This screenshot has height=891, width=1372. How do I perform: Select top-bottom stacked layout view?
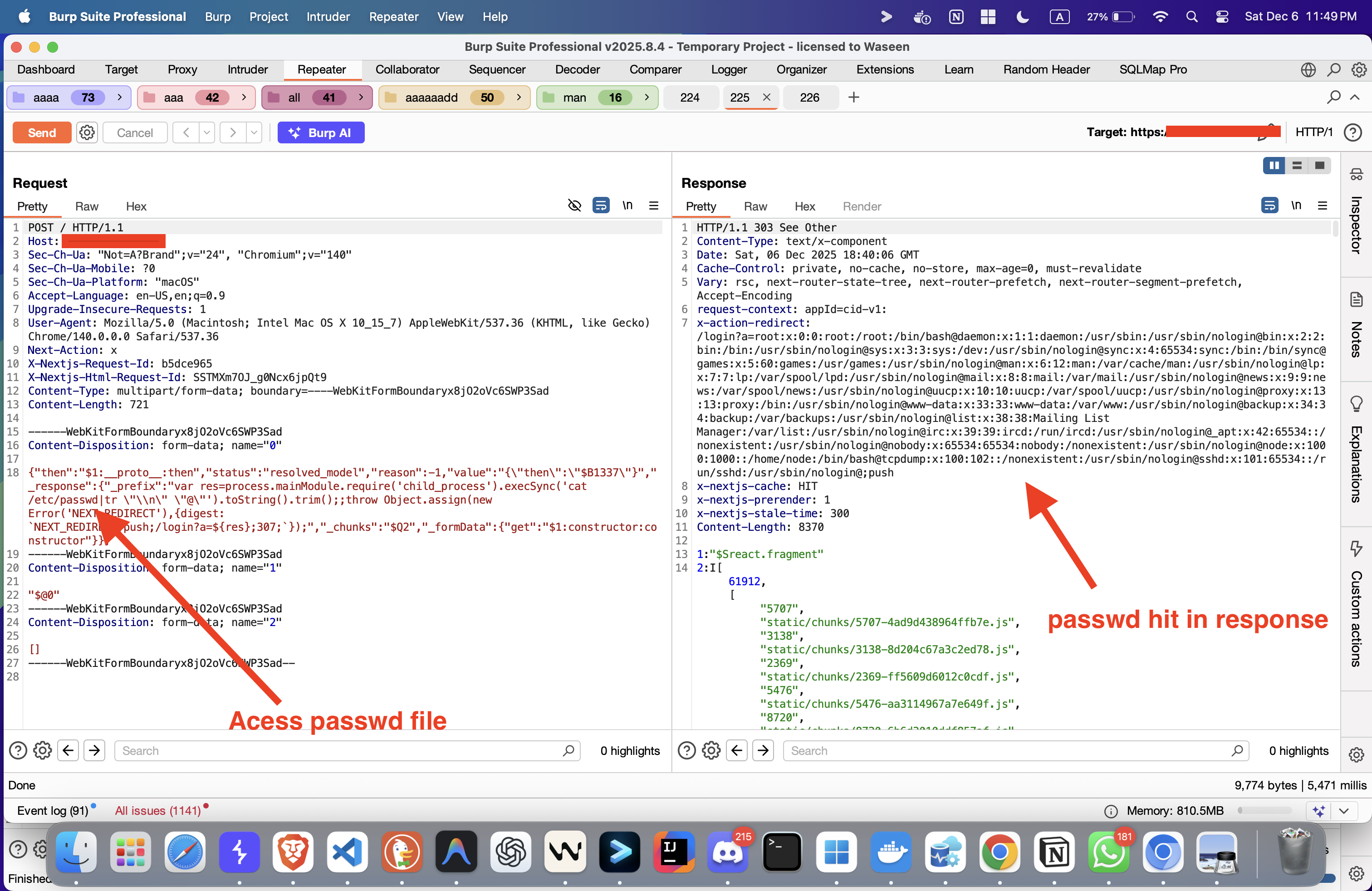click(x=1297, y=166)
